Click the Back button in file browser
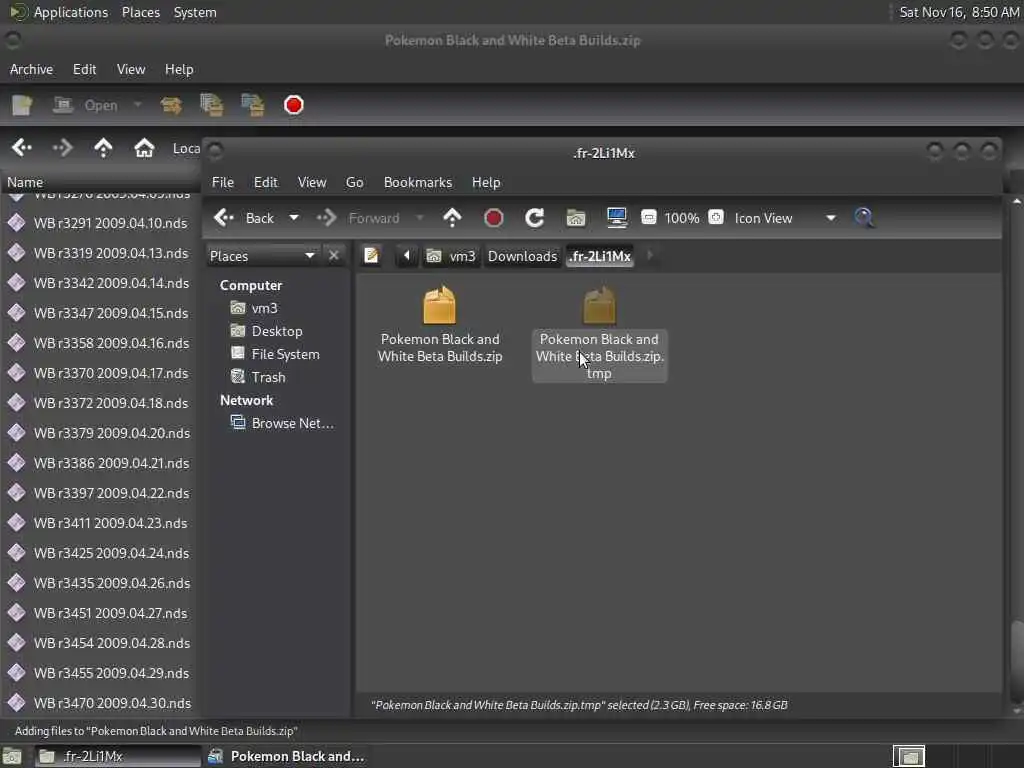 pyautogui.click(x=244, y=218)
